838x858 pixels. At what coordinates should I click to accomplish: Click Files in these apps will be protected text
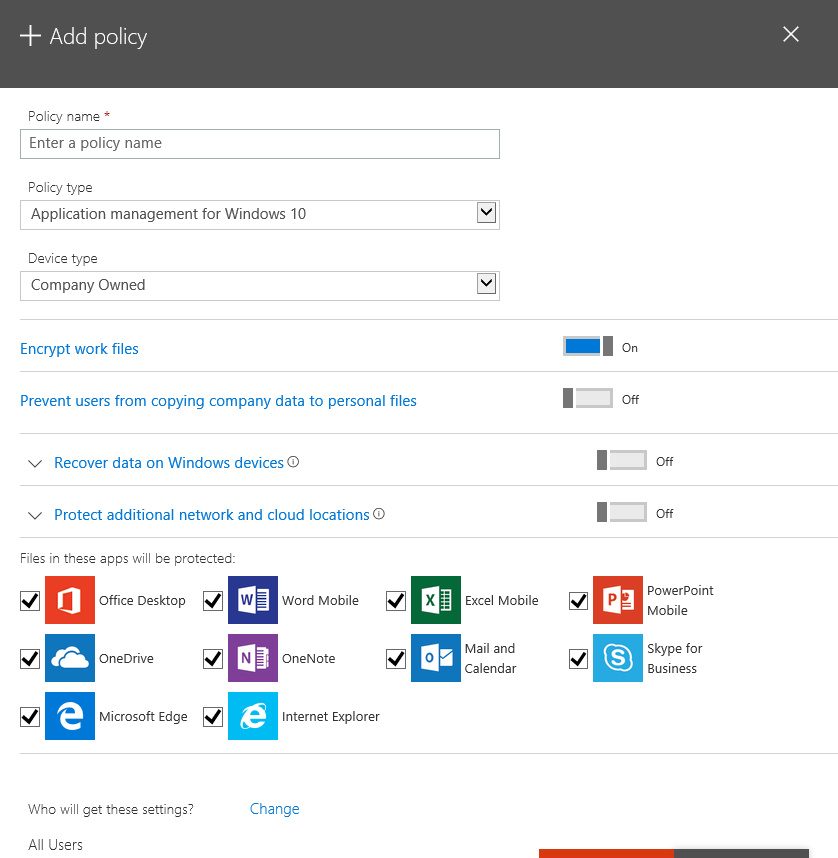click(x=128, y=559)
